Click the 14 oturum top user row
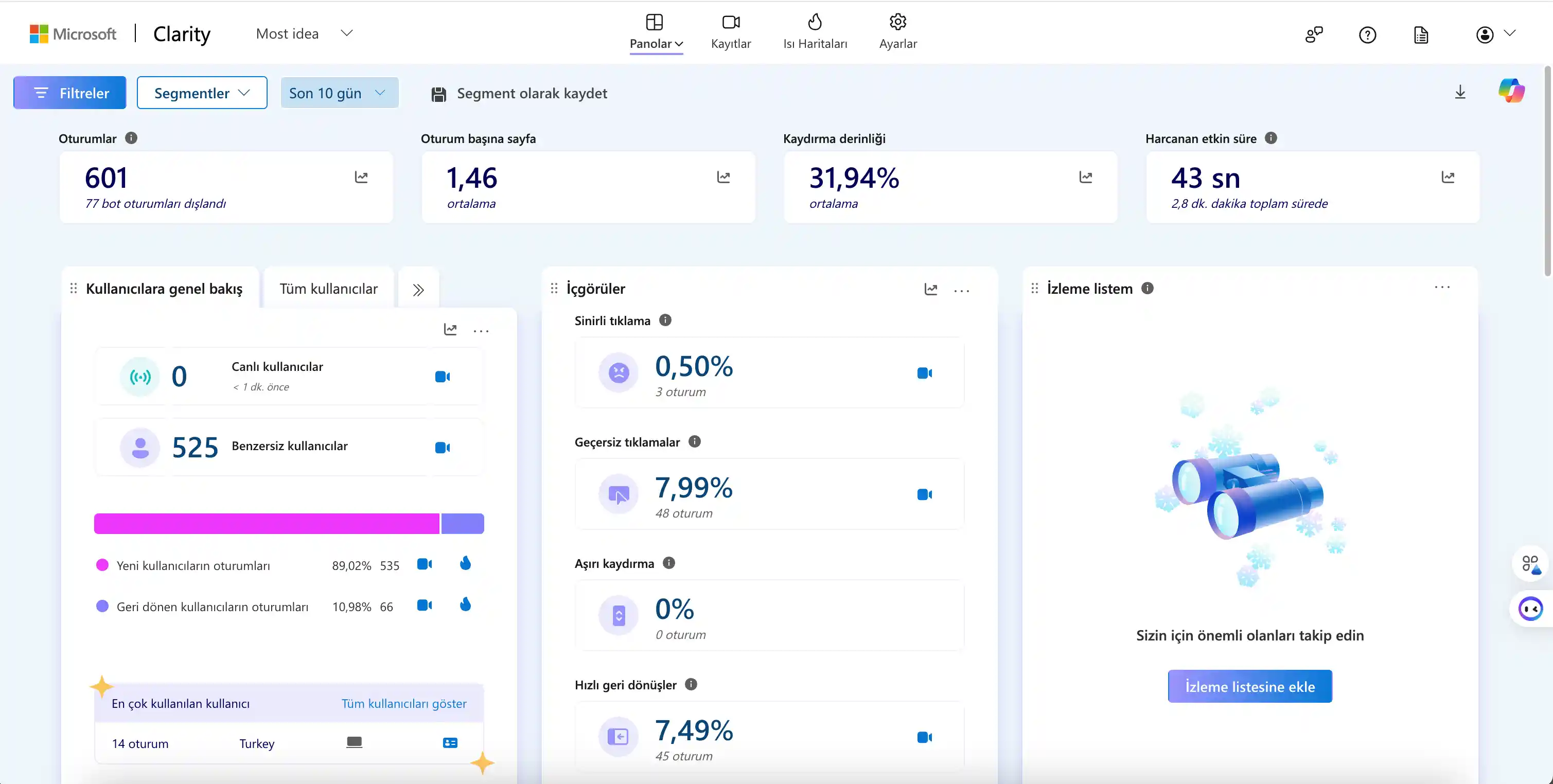The width and height of the screenshot is (1553, 784). coord(289,743)
